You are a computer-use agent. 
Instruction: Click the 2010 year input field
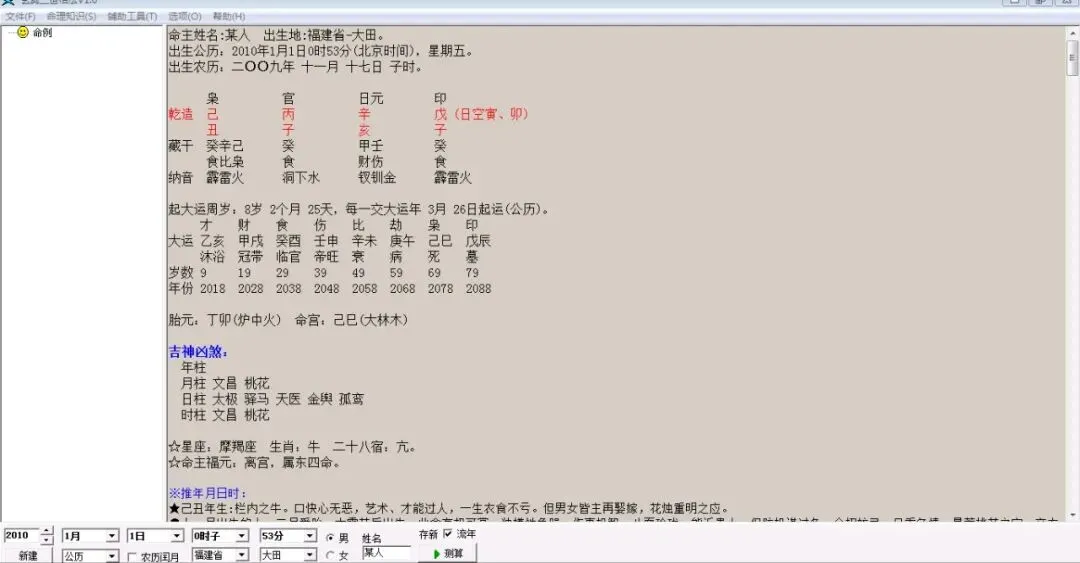point(21,535)
